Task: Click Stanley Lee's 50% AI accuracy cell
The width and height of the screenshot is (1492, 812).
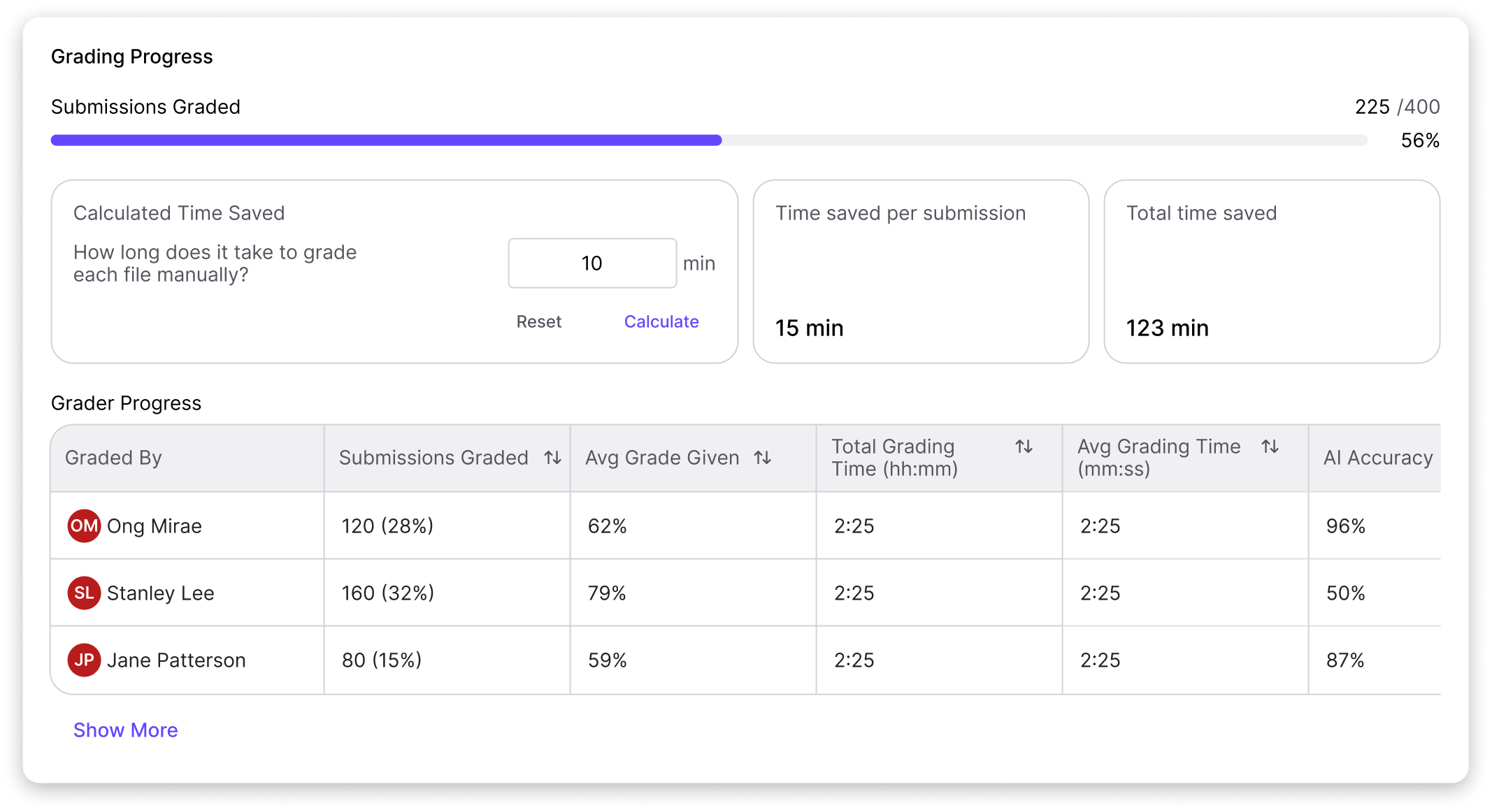Action: 1345,593
